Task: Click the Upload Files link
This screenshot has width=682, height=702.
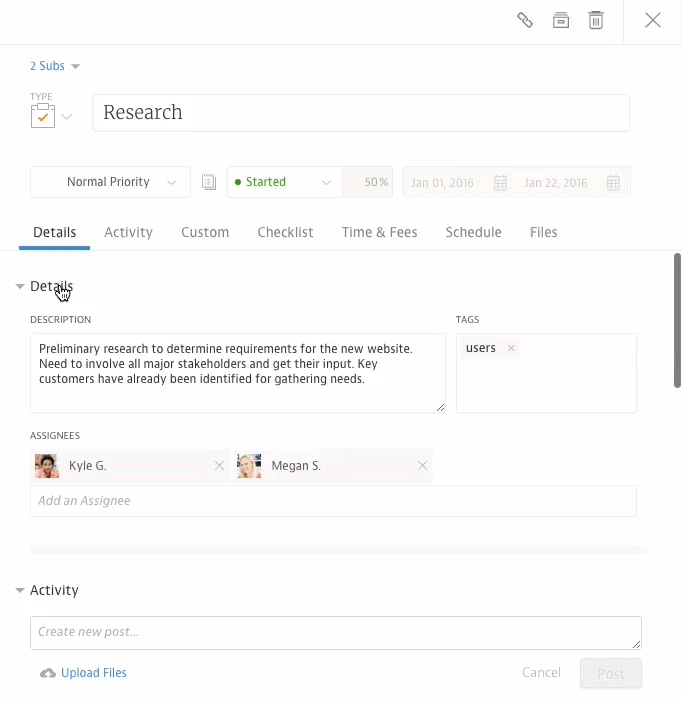Action: pos(94,673)
